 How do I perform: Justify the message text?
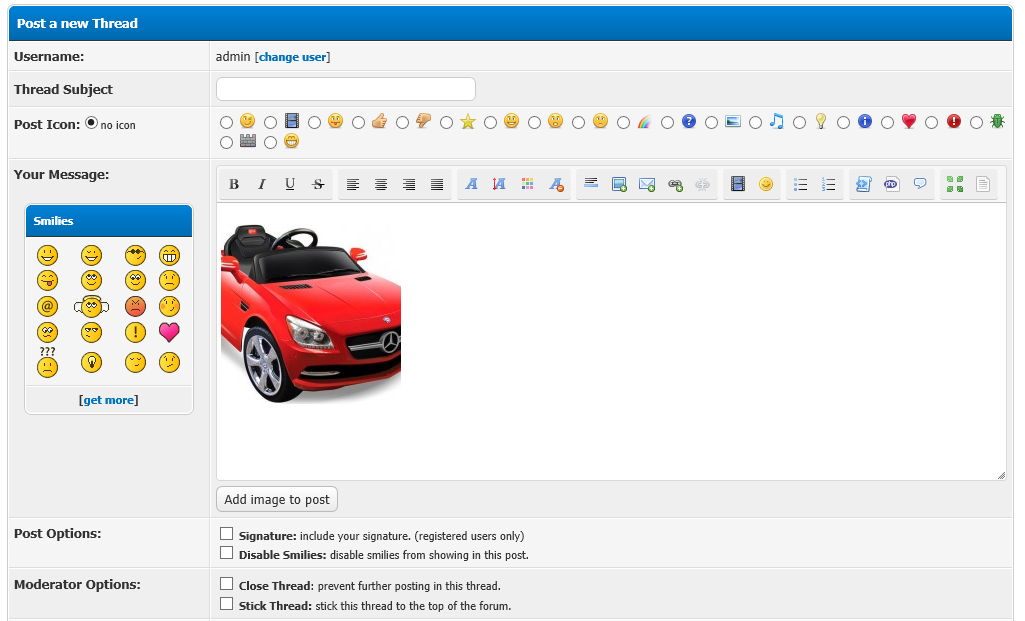click(437, 184)
